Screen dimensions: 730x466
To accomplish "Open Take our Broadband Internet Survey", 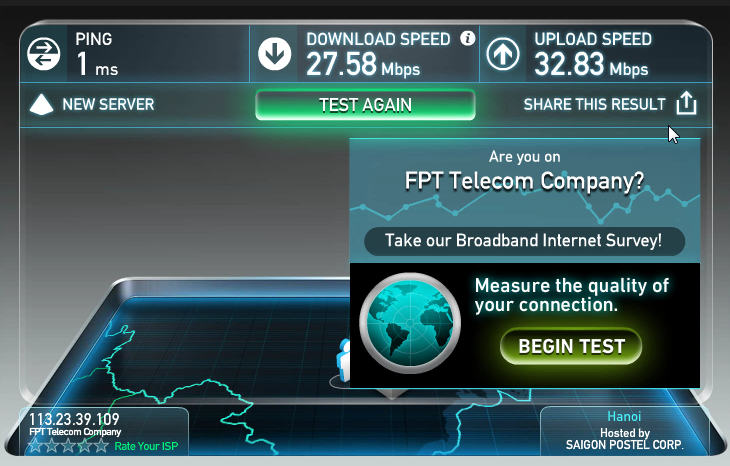I will pos(524,241).
